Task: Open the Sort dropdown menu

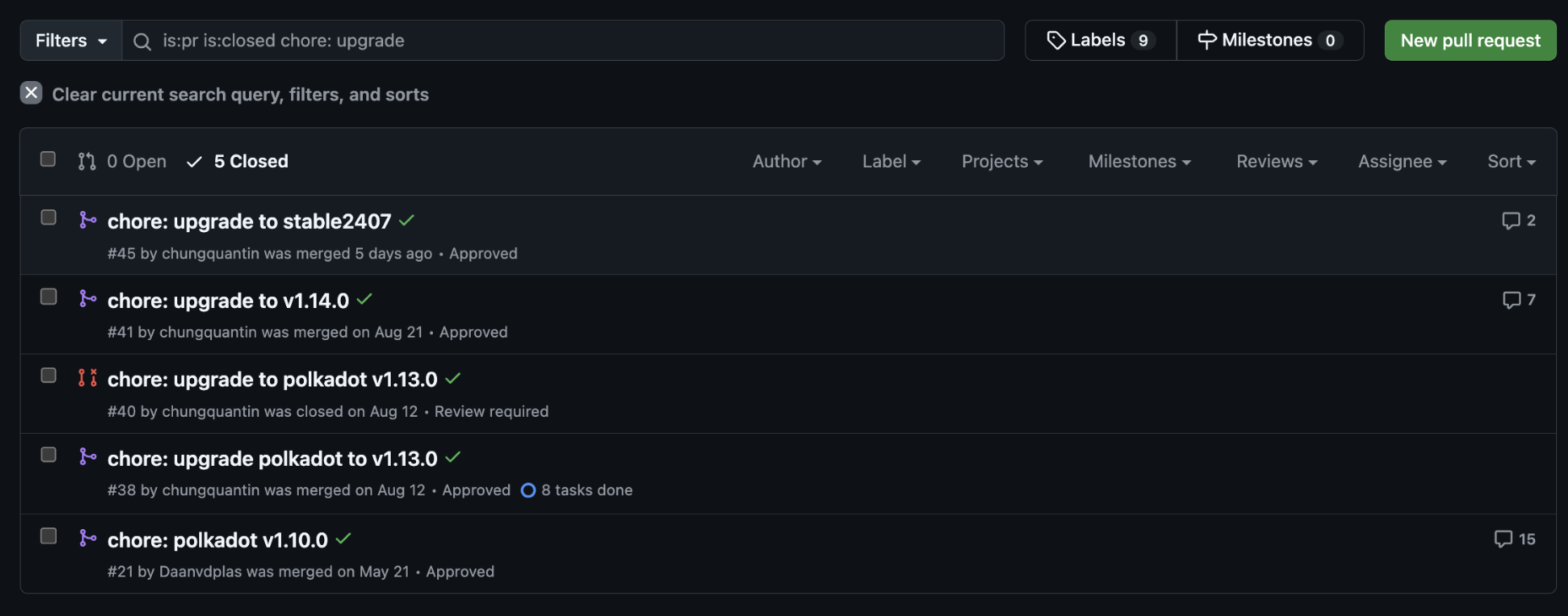Action: coord(1511,161)
